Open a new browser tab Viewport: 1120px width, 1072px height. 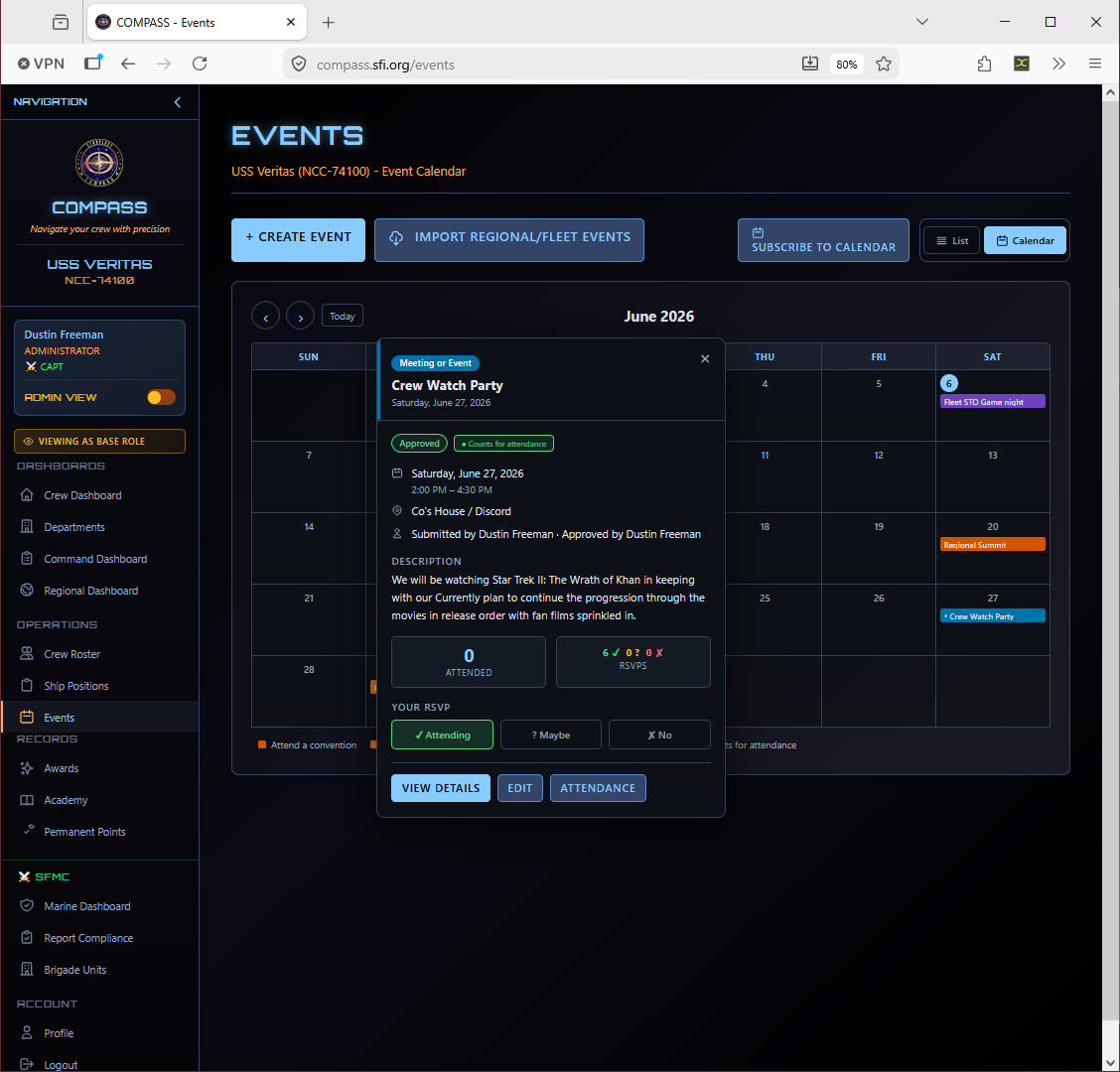click(328, 22)
